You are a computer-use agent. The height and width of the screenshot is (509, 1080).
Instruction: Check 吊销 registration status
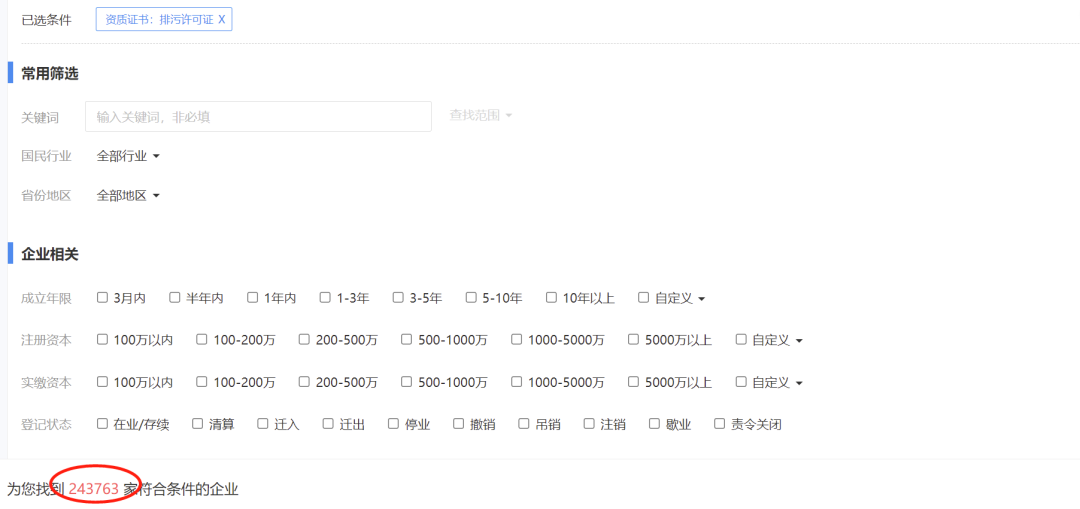click(x=523, y=424)
